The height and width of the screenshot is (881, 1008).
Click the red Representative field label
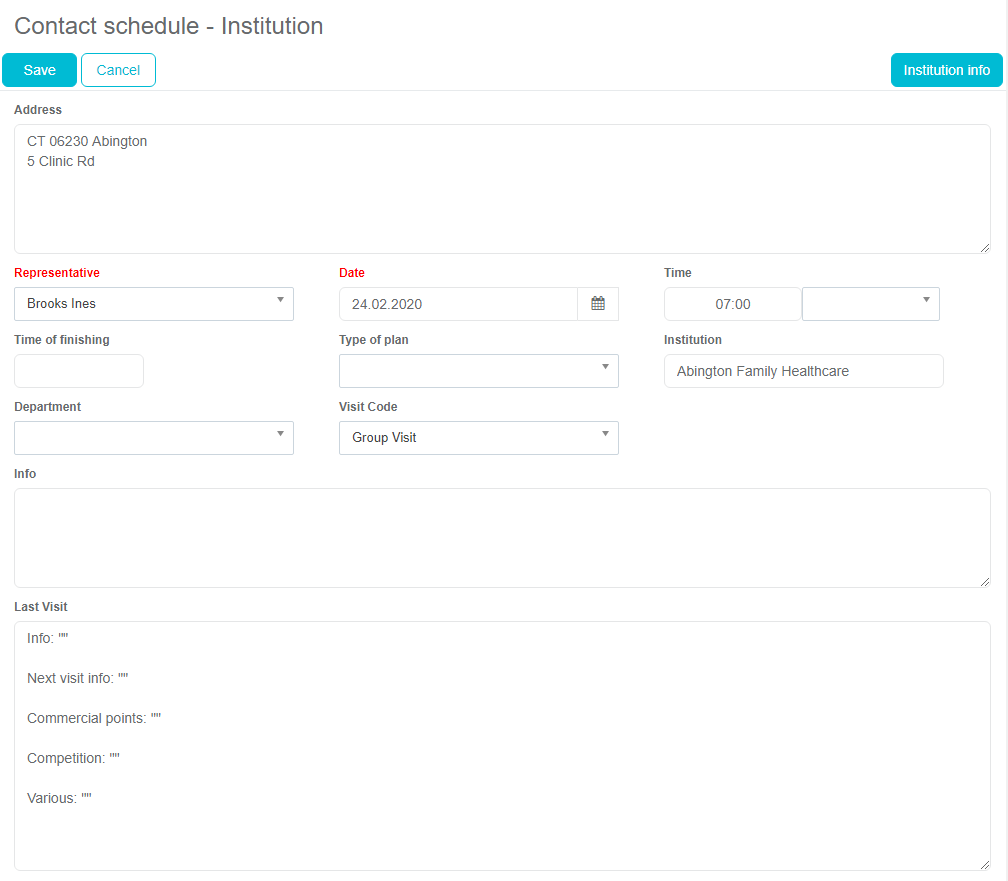click(x=57, y=273)
